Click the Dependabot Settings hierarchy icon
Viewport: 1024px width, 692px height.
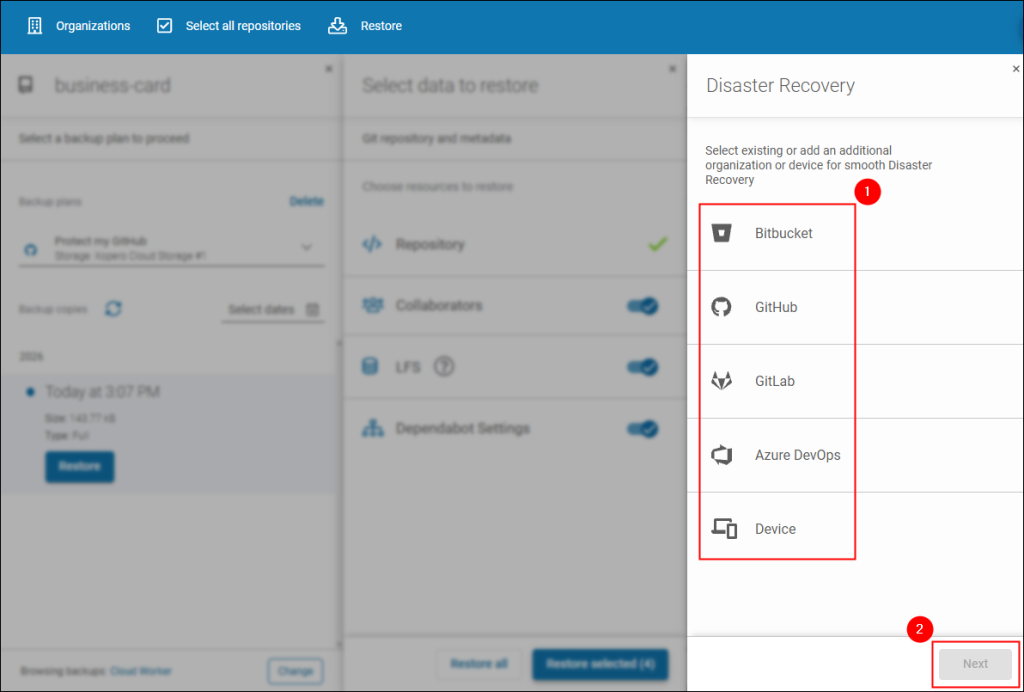(x=373, y=429)
